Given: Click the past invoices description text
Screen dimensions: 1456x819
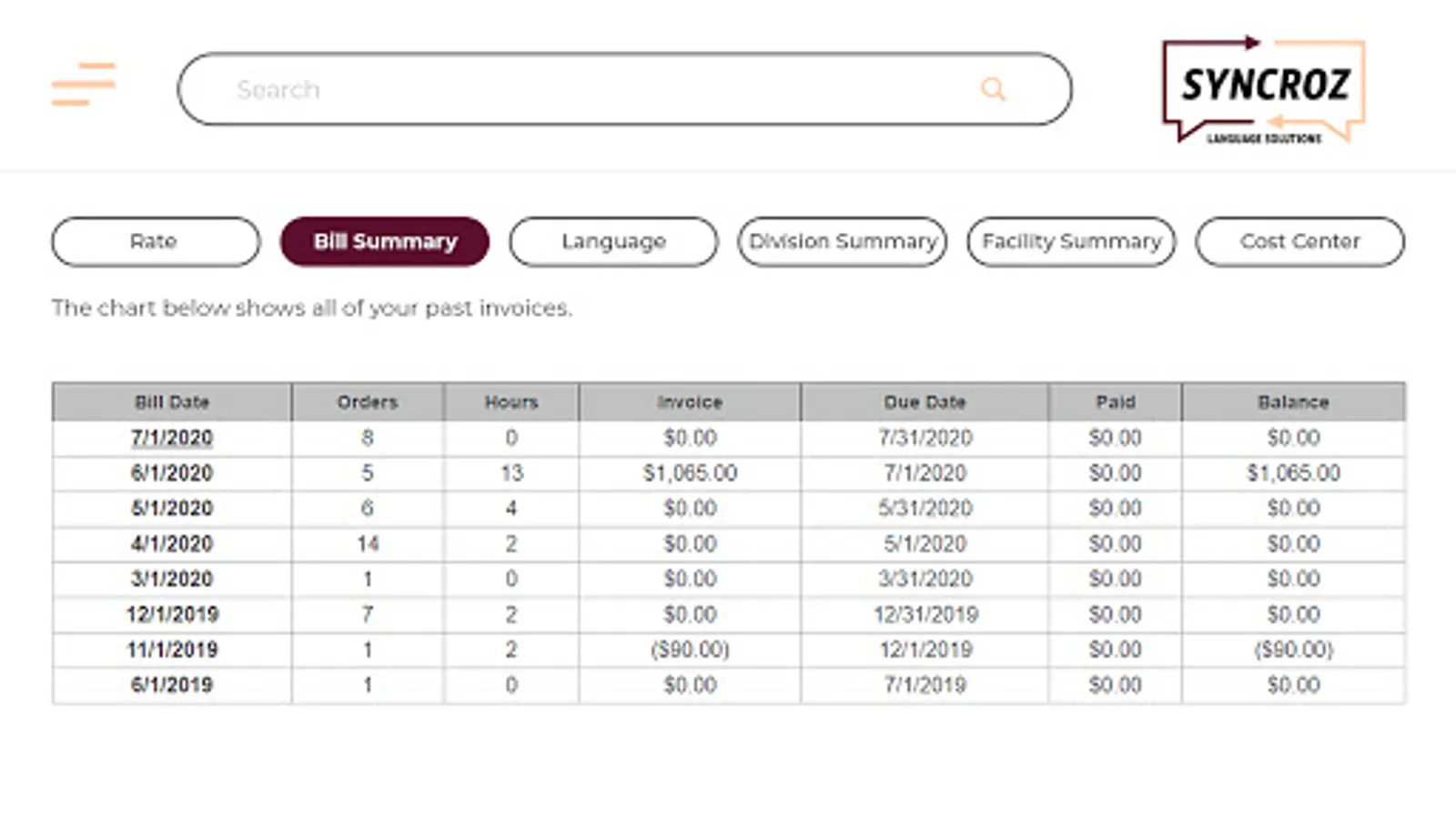Looking at the screenshot, I should 311,308.
